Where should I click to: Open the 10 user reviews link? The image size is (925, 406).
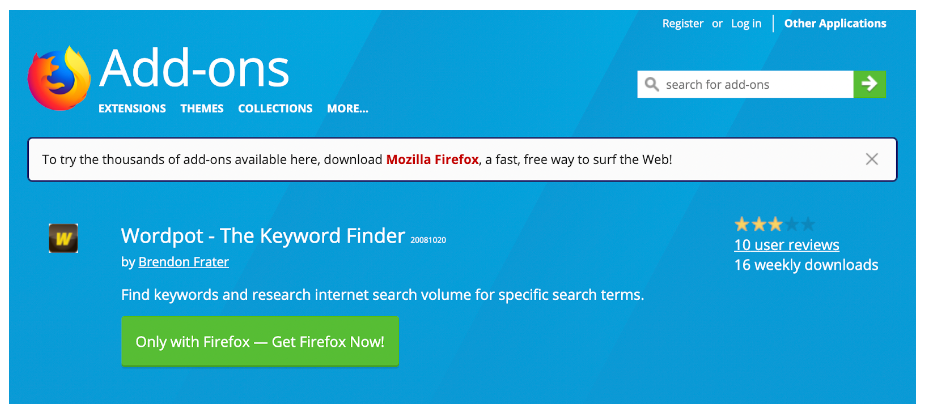click(786, 245)
